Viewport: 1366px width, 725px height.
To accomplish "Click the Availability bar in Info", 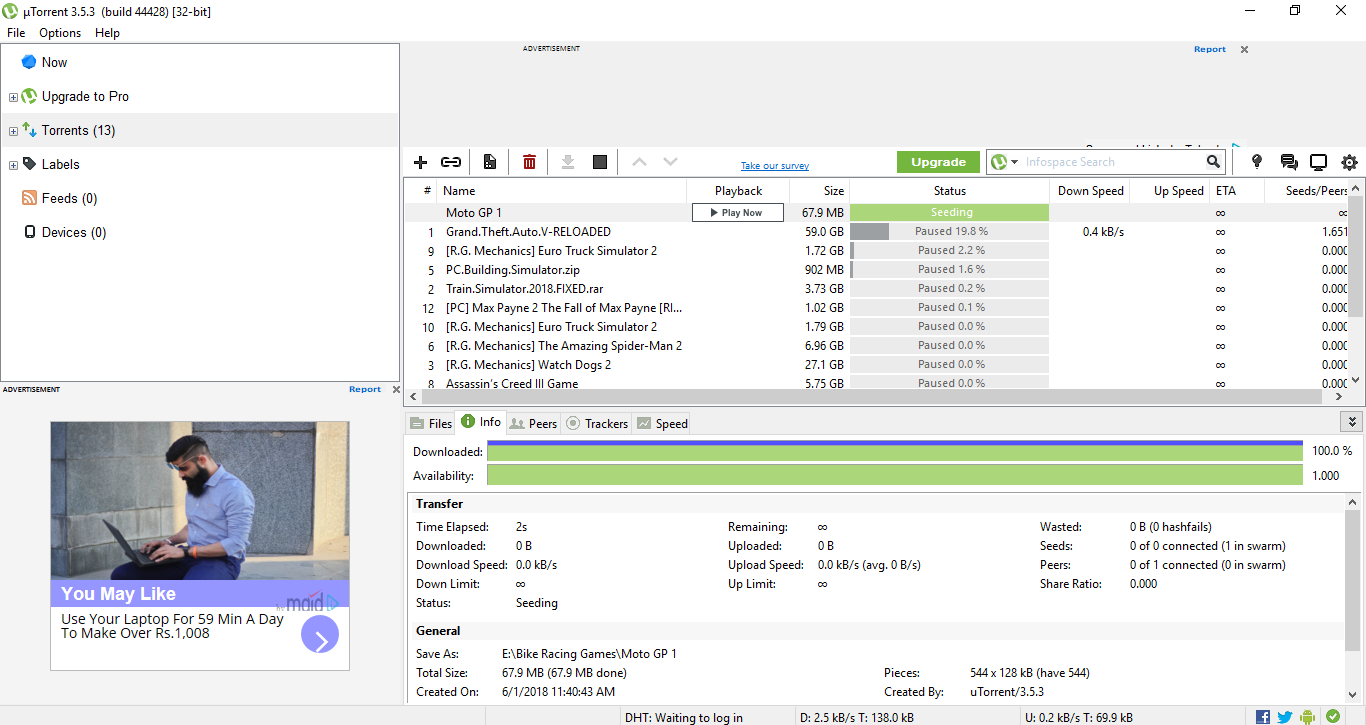I will (895, 475).
